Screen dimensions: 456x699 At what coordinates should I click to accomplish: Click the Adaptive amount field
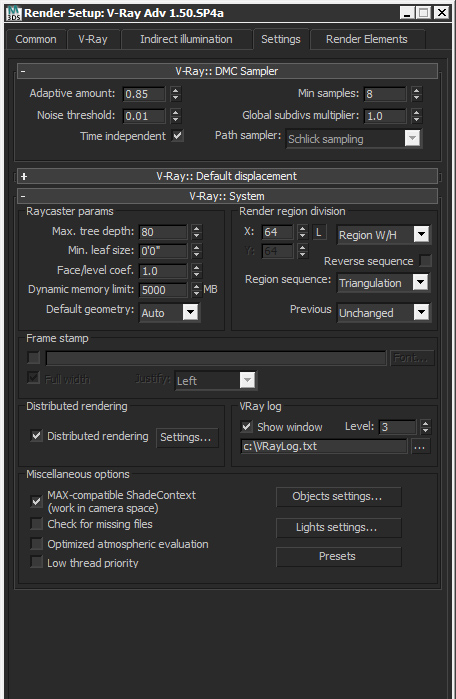144,94
